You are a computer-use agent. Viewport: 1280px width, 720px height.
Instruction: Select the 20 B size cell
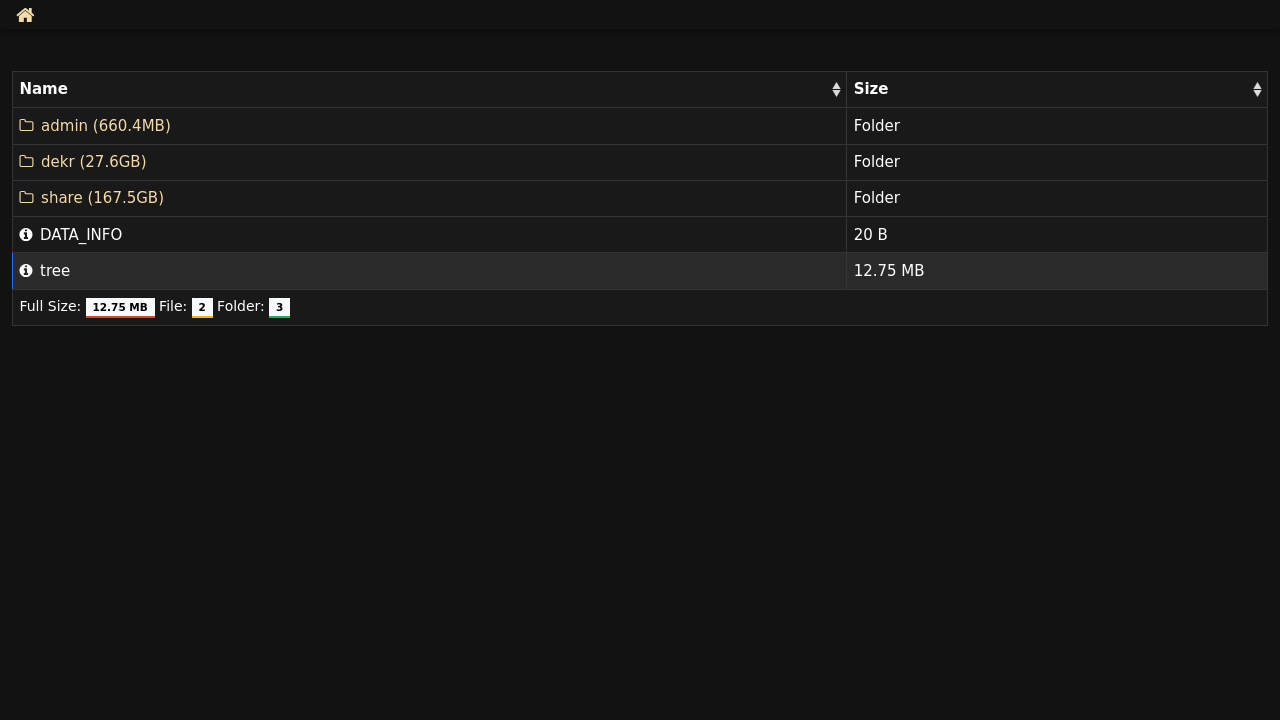pyautogui.click(x=1056, y=235)
